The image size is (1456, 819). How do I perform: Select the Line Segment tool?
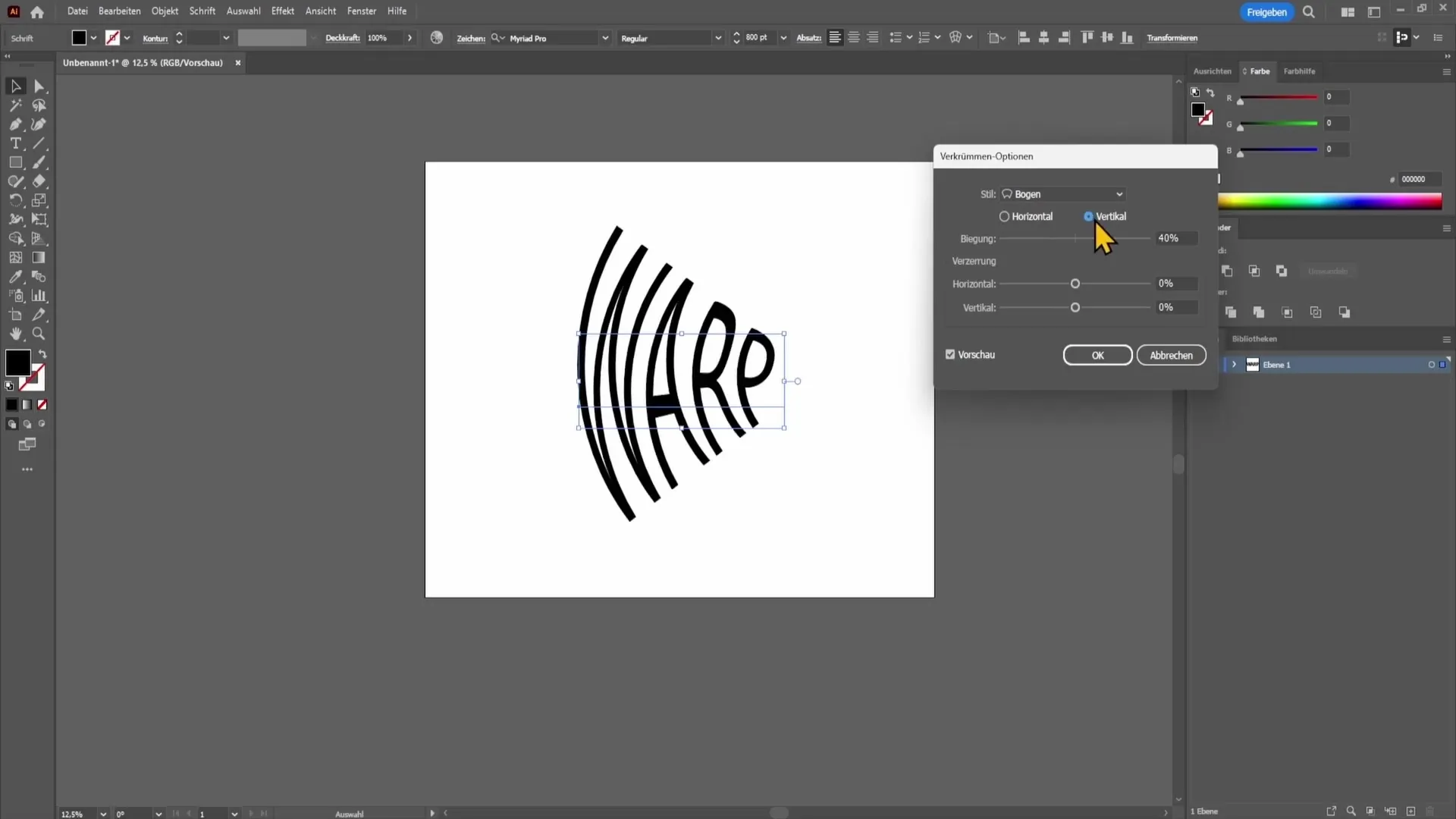click(39, 143)
